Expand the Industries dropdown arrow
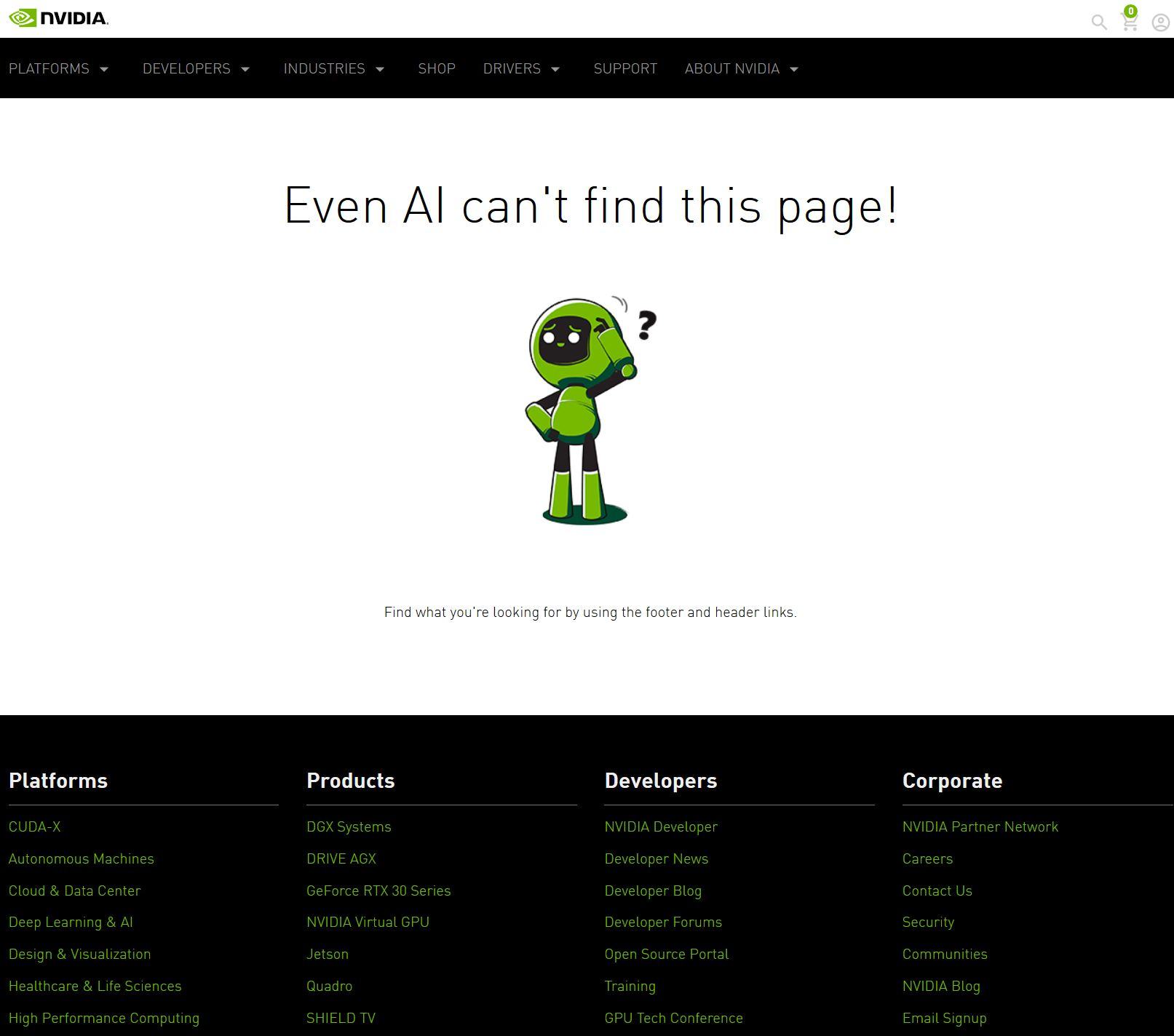 pos(380,69)
